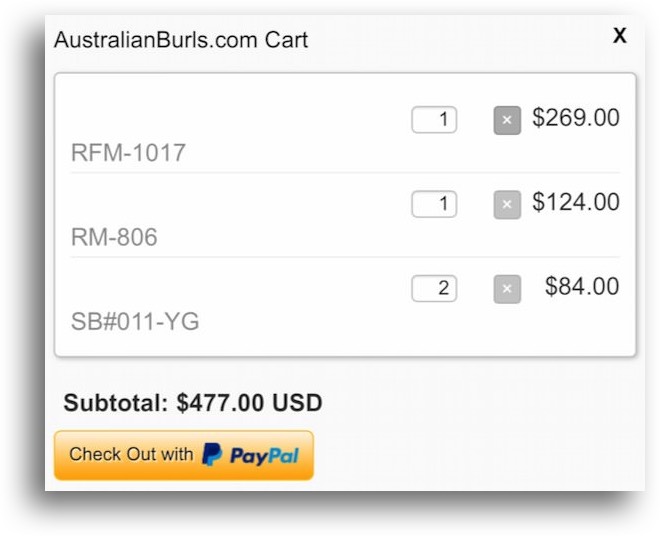Check Out with PayPal

point(184,455)
